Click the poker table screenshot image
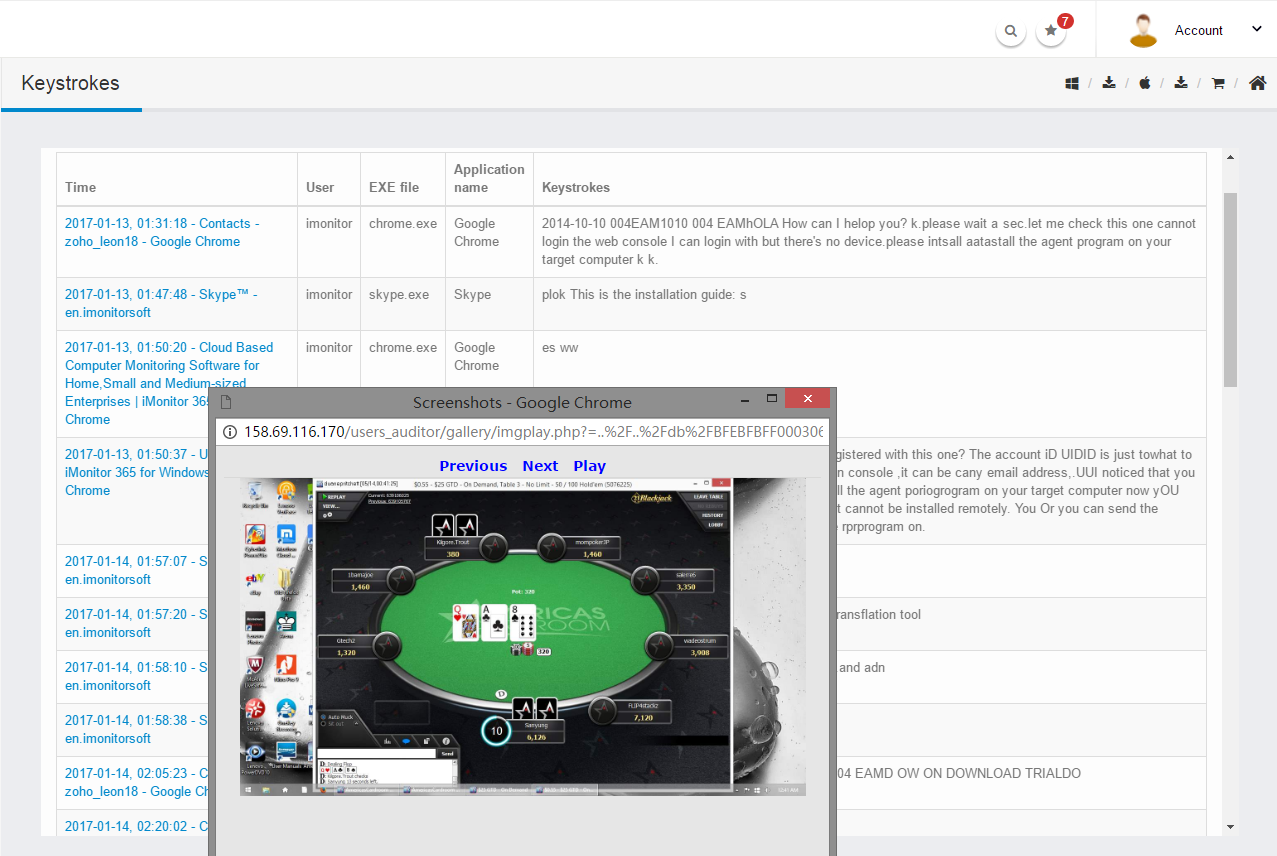 click(522, 636)
